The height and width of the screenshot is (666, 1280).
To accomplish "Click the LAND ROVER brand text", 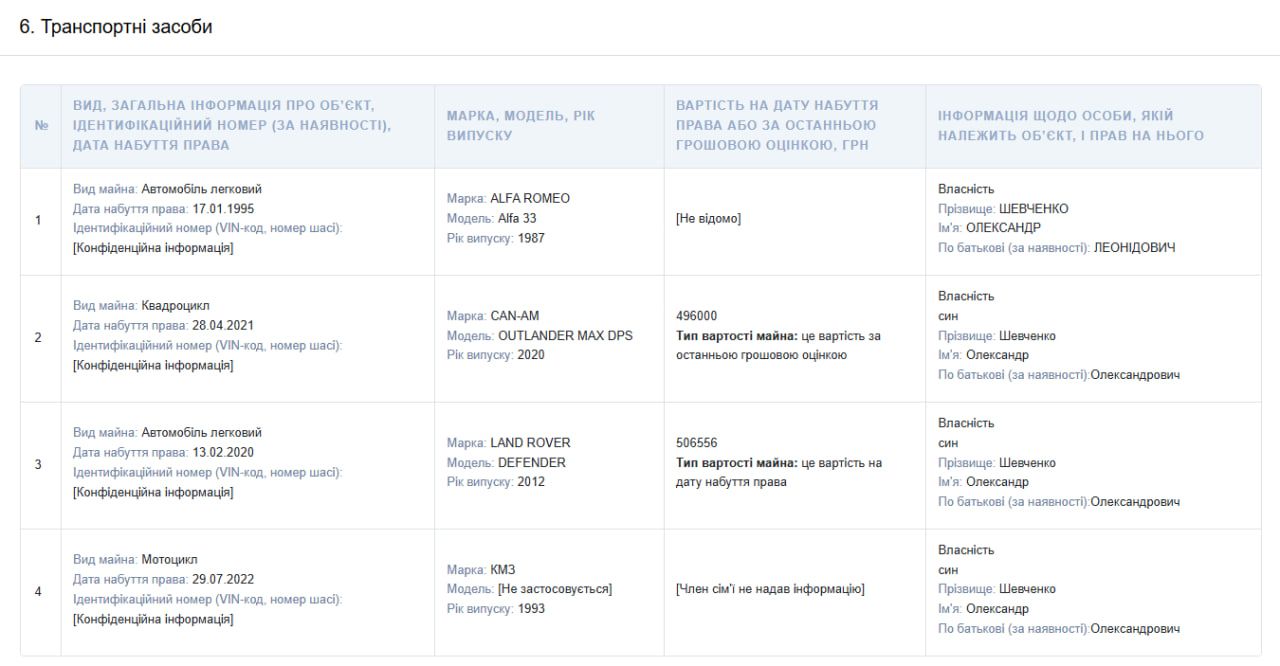I will pos(530,443).
